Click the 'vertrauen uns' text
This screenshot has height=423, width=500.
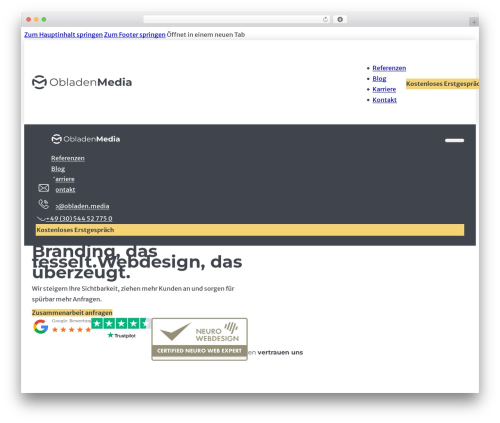[x=280, y=353]
